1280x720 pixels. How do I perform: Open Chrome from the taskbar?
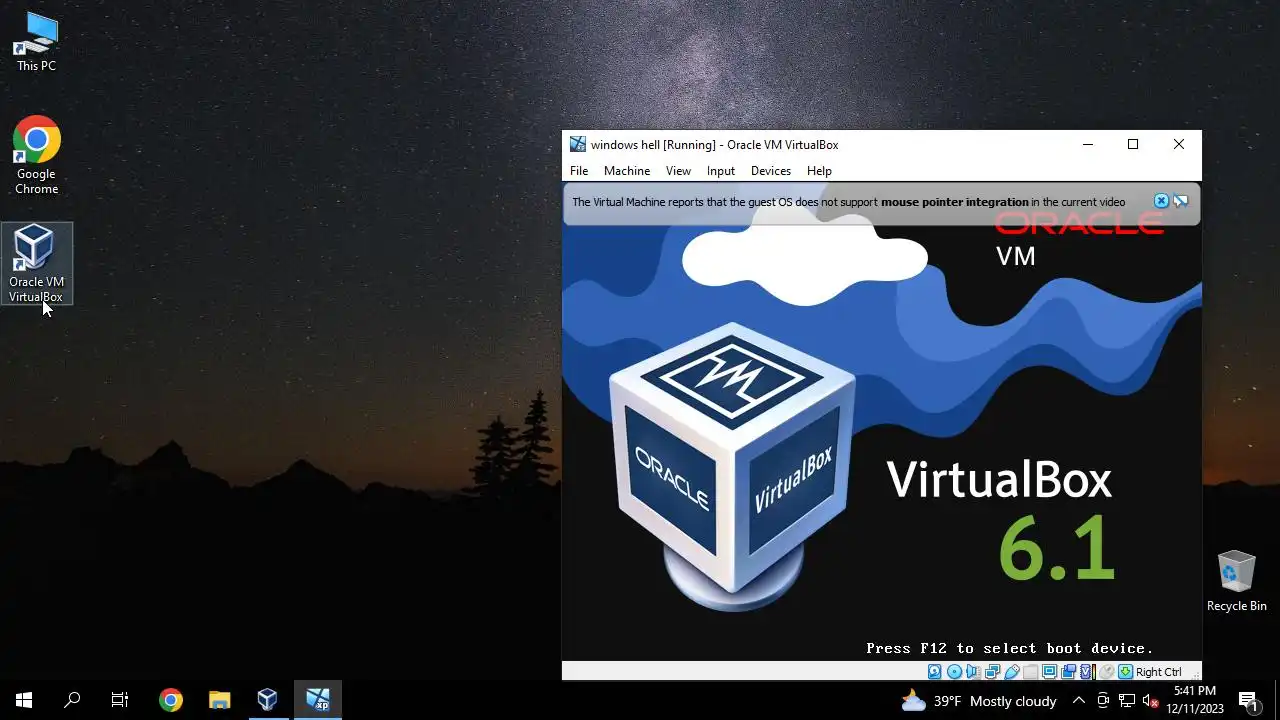171,701
